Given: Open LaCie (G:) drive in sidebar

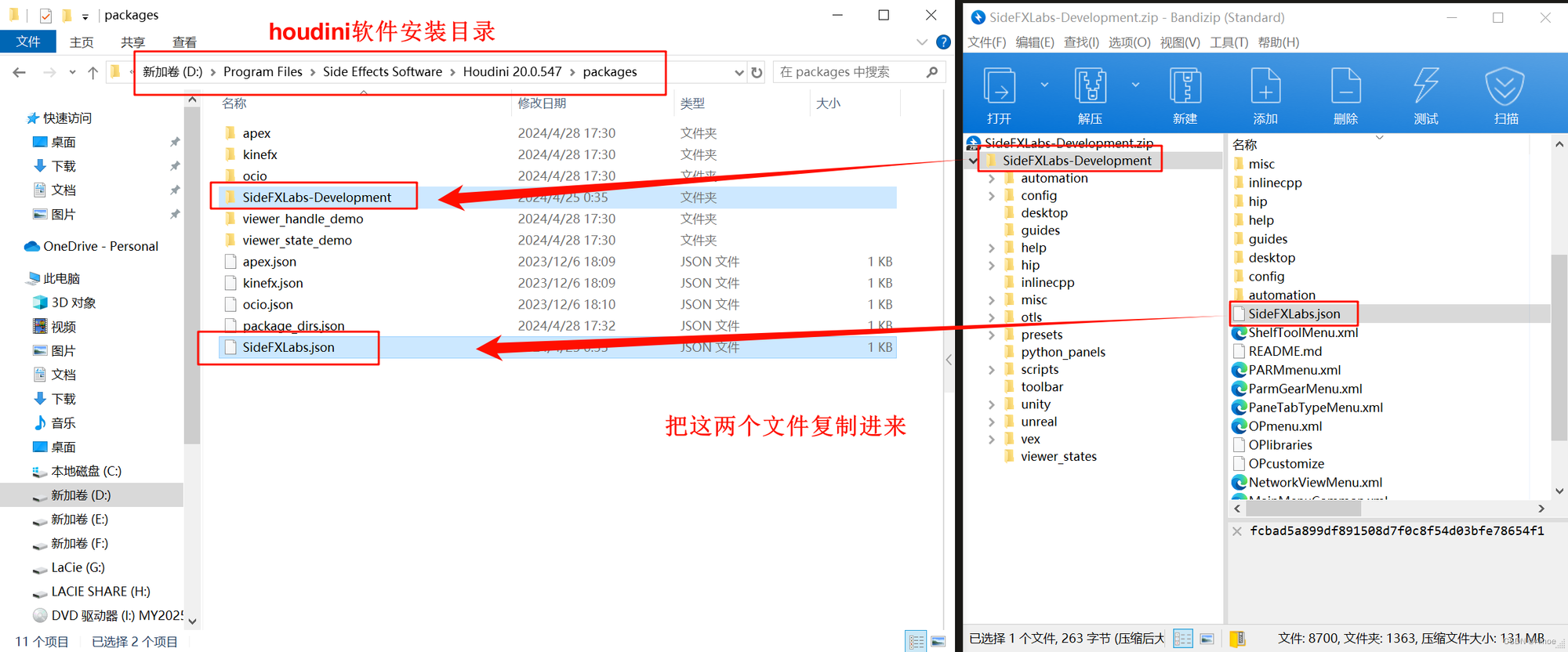Looking at the screenshot, I should [x=78, y=567].
